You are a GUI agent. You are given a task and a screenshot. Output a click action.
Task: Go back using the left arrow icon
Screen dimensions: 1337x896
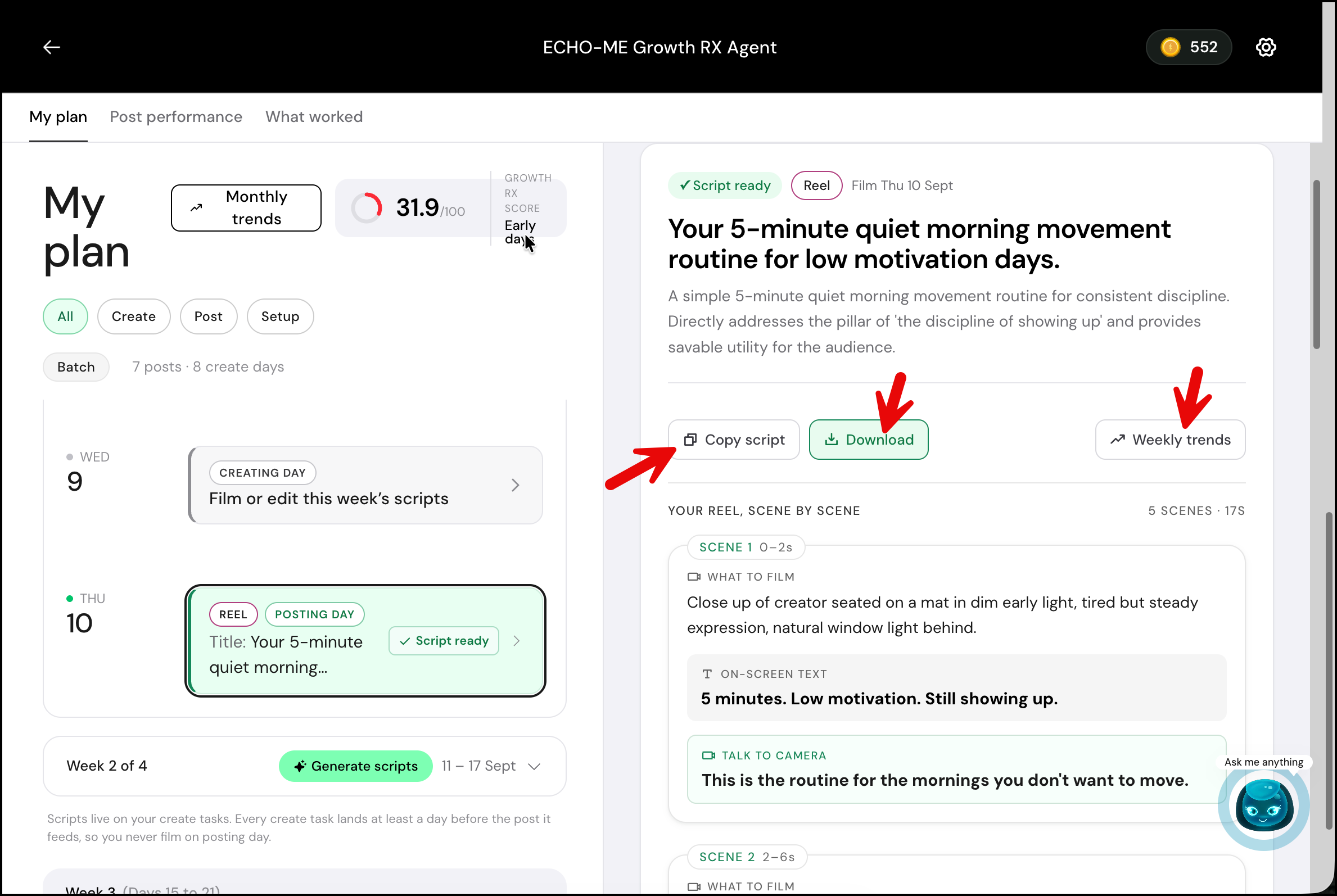[x=52, y=47]
